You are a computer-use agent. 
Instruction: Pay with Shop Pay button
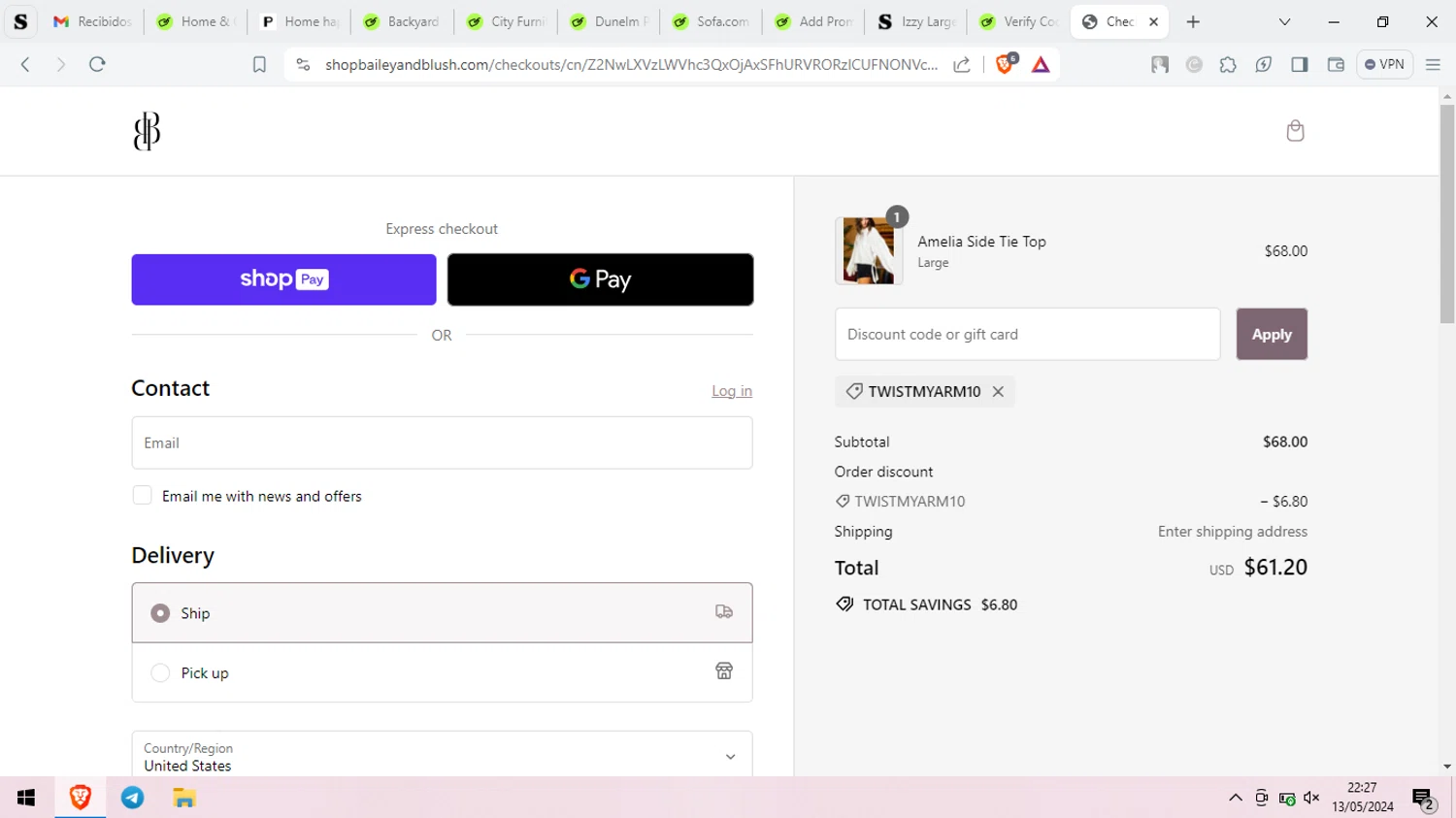[283, 279]
